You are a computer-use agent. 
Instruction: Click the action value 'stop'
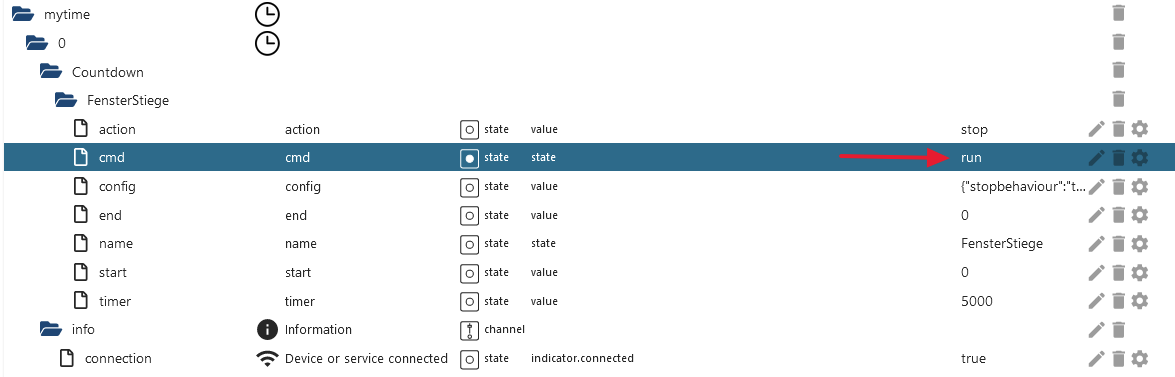click(973, 130)
